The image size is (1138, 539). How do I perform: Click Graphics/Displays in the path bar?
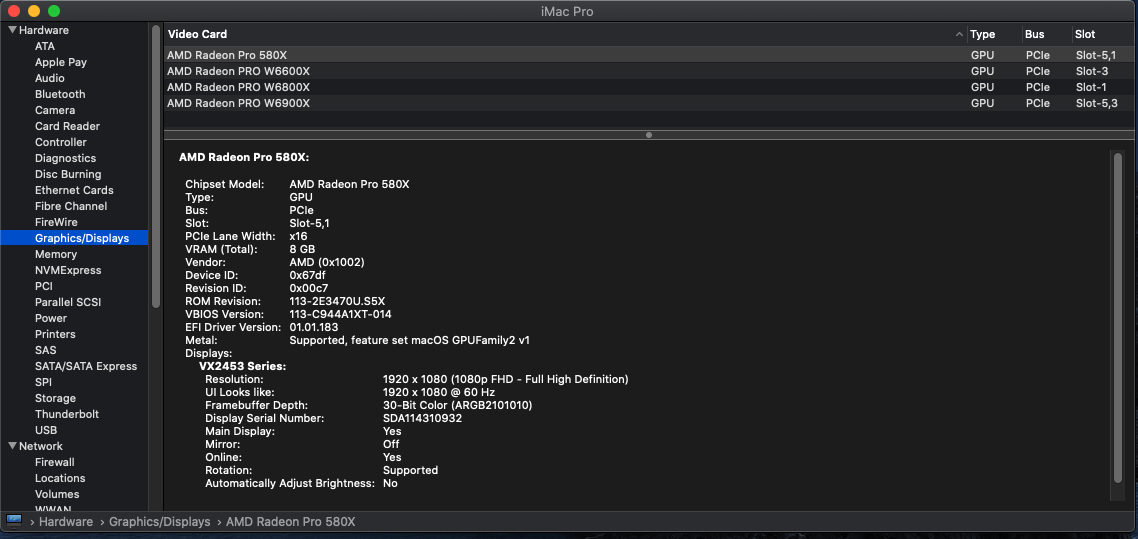pos(160,522)
